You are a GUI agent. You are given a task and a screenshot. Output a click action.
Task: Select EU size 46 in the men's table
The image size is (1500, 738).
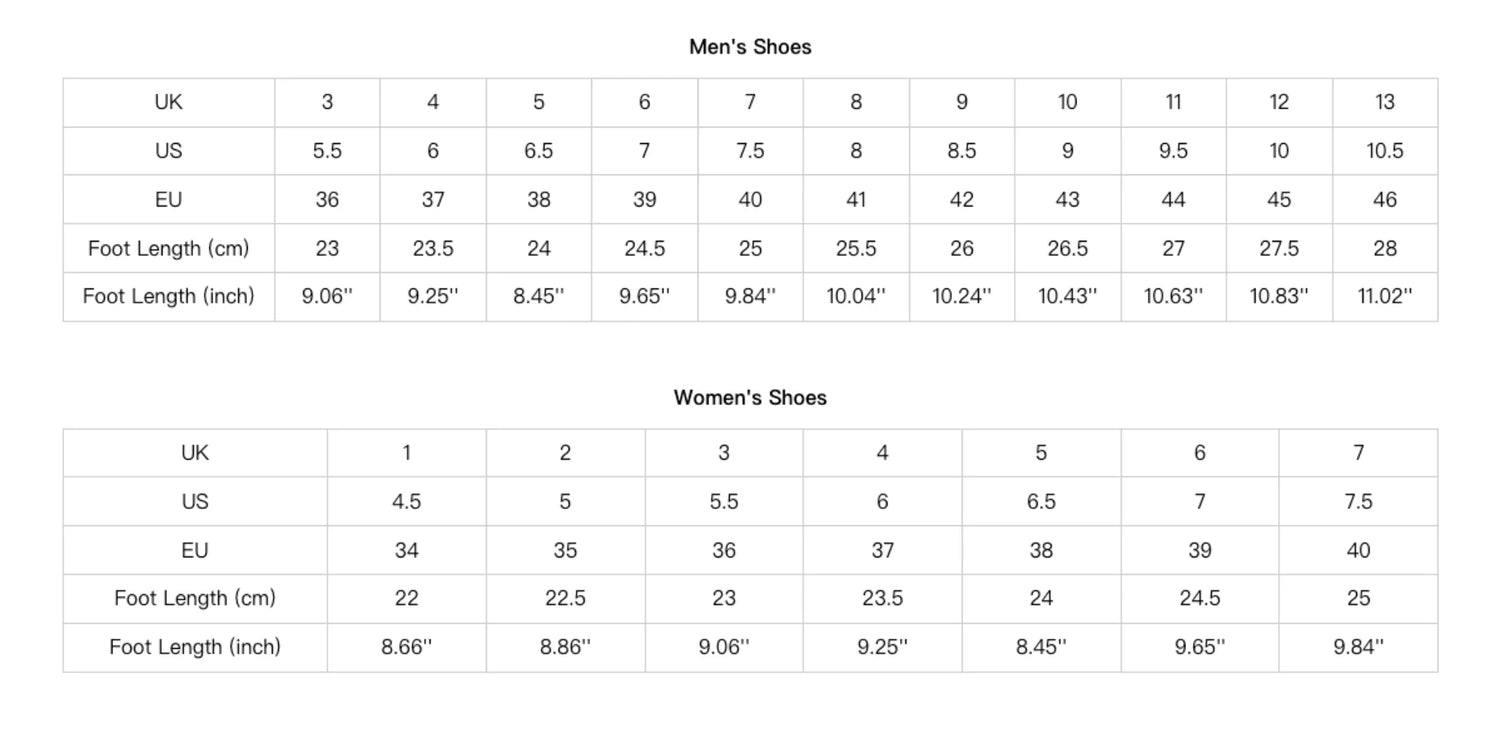[x=1385, y=200]
